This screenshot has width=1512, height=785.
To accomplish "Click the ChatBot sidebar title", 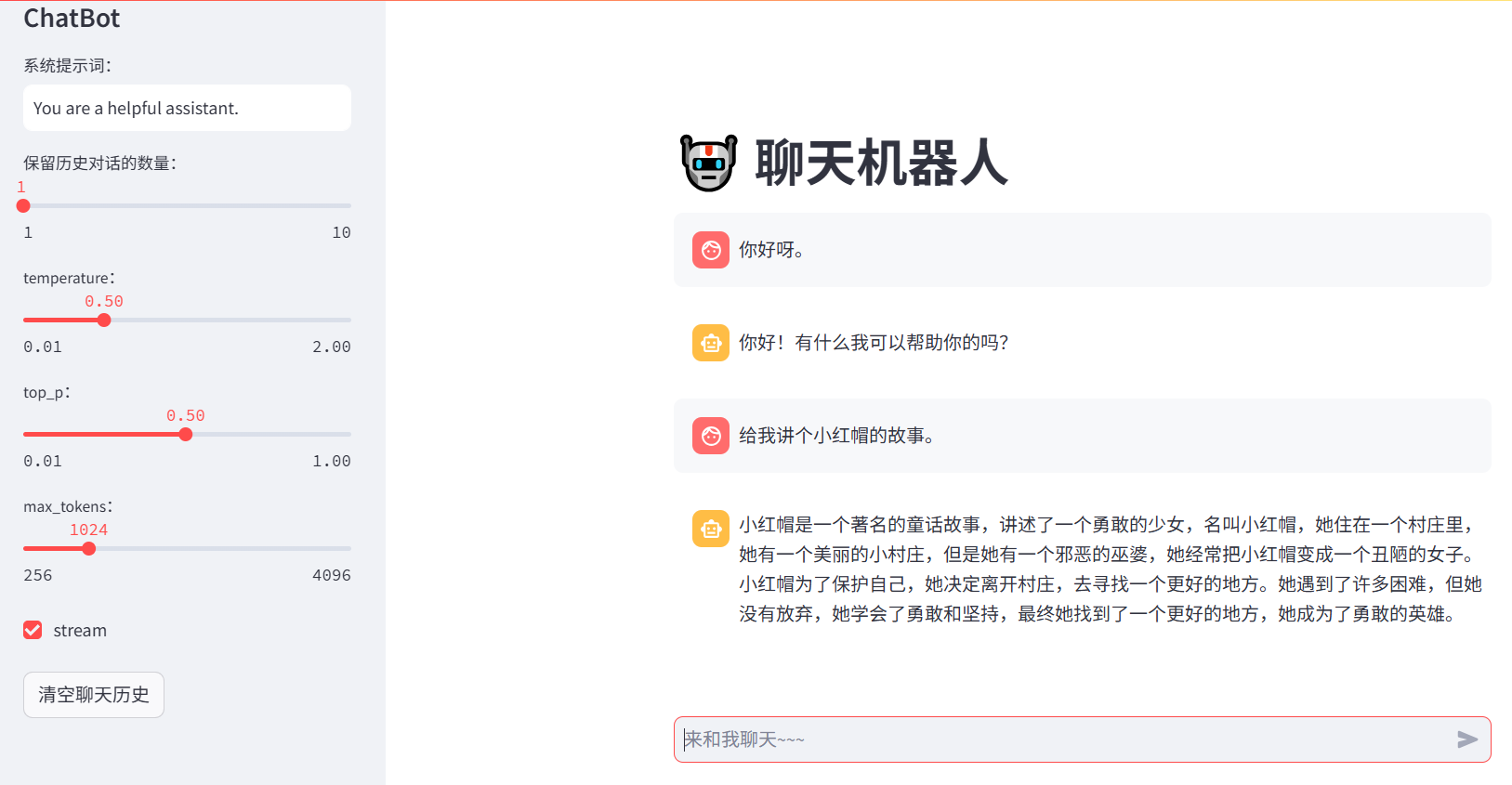I will (72, 19).
